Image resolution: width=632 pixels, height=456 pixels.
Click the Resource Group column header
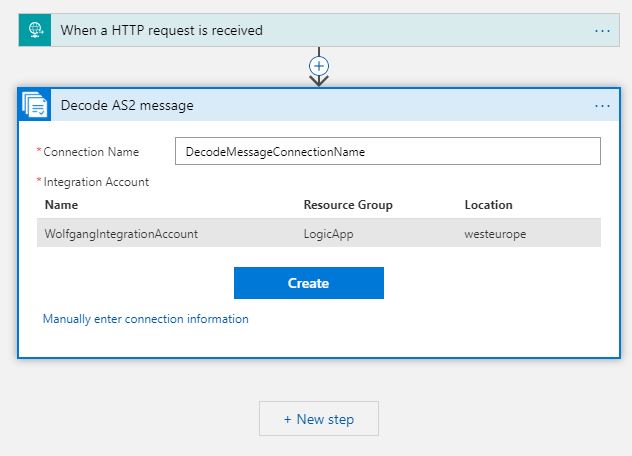348,205
